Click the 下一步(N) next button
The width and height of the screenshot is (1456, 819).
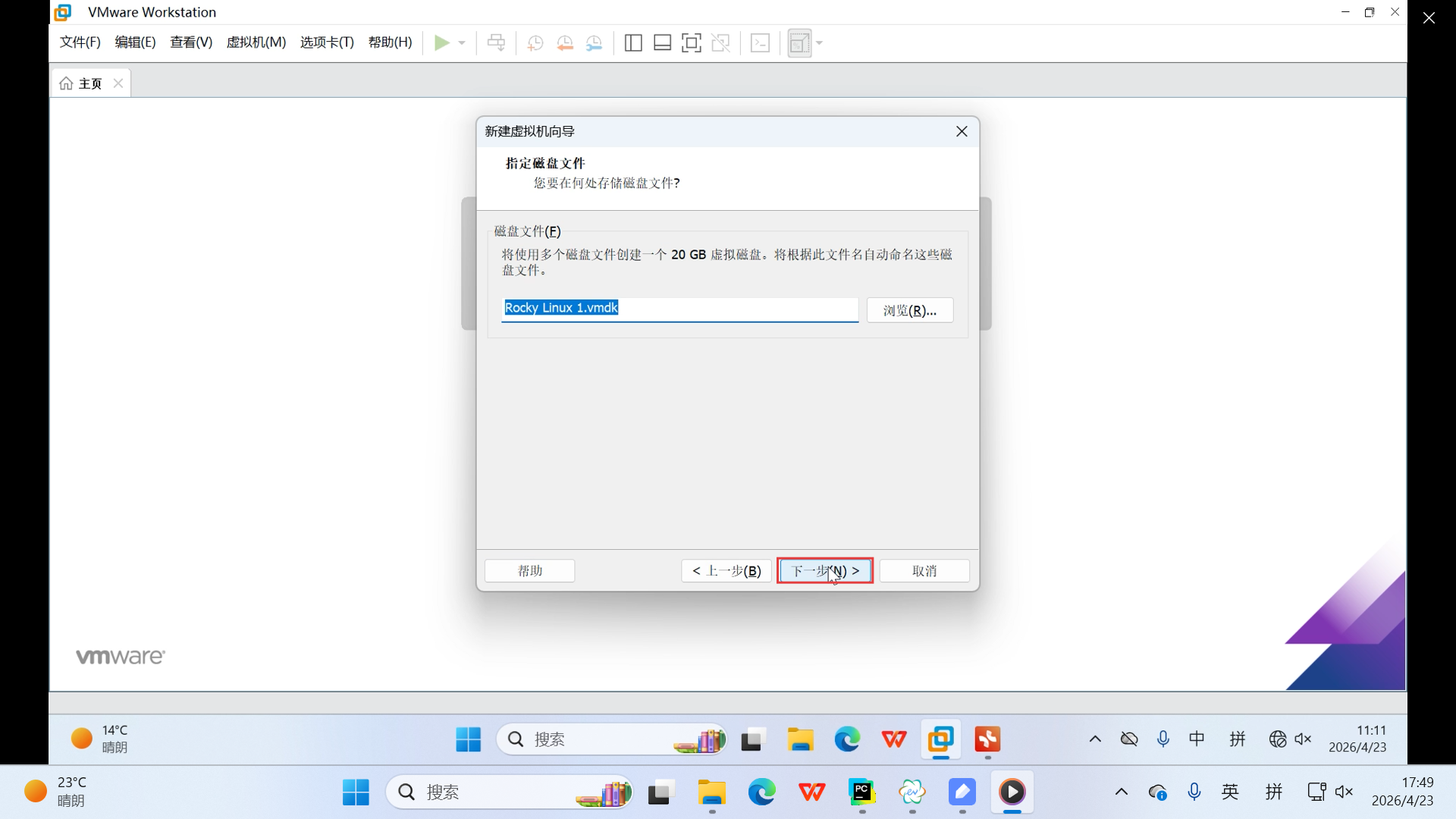point(824,570)
